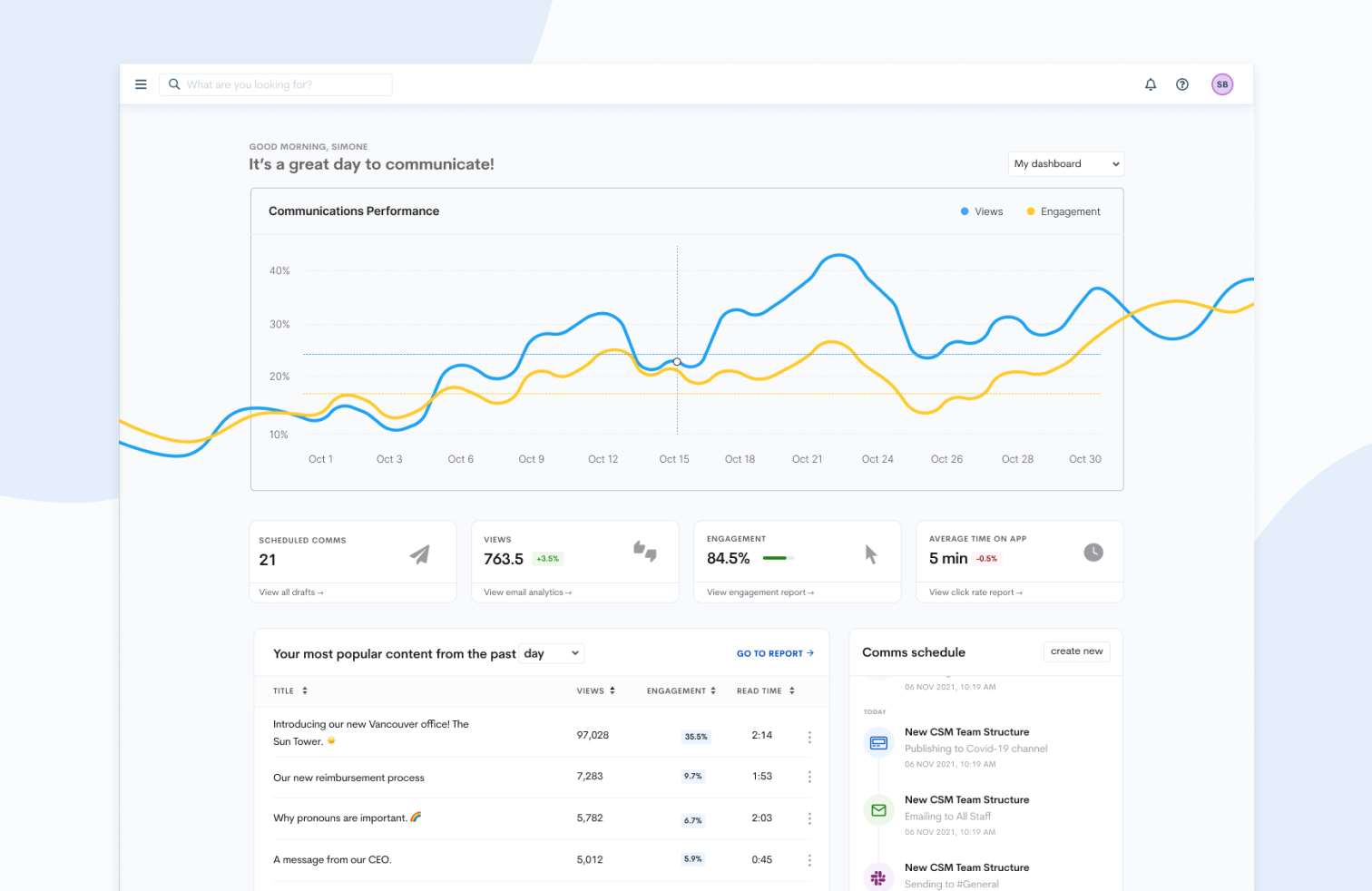1372x891 pixels.
Task: Open options for CEO message row
Action: point(809,860)
